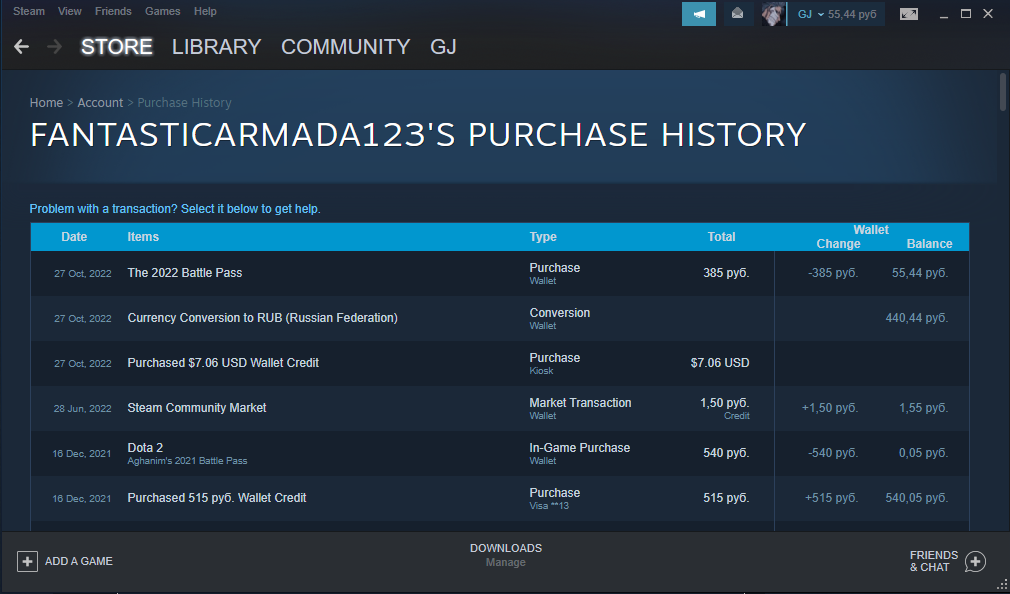Click the grayed-out forward navigation arrow

coord(55,46)
